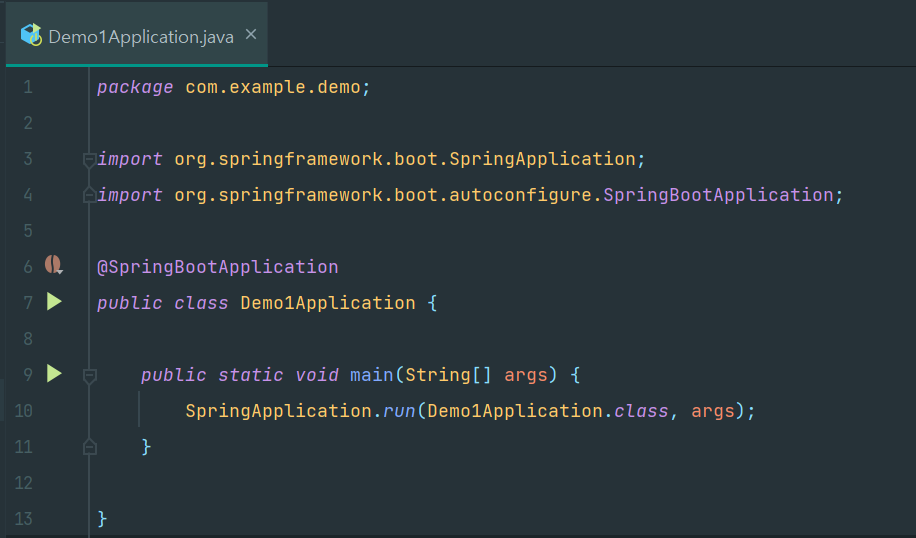
Task: Click line number 5 in gutter
Action: pyautogui.click(x=28, y=231)
